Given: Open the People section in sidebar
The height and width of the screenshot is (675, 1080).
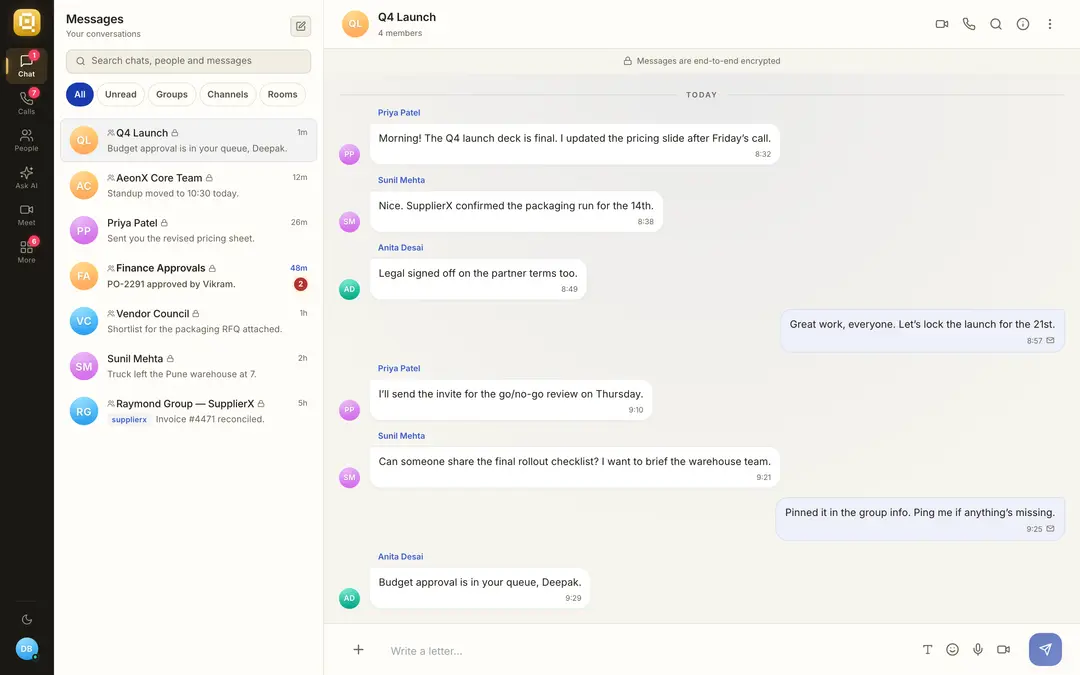Looking at the screenshot, I should click(x=26, y=141).
